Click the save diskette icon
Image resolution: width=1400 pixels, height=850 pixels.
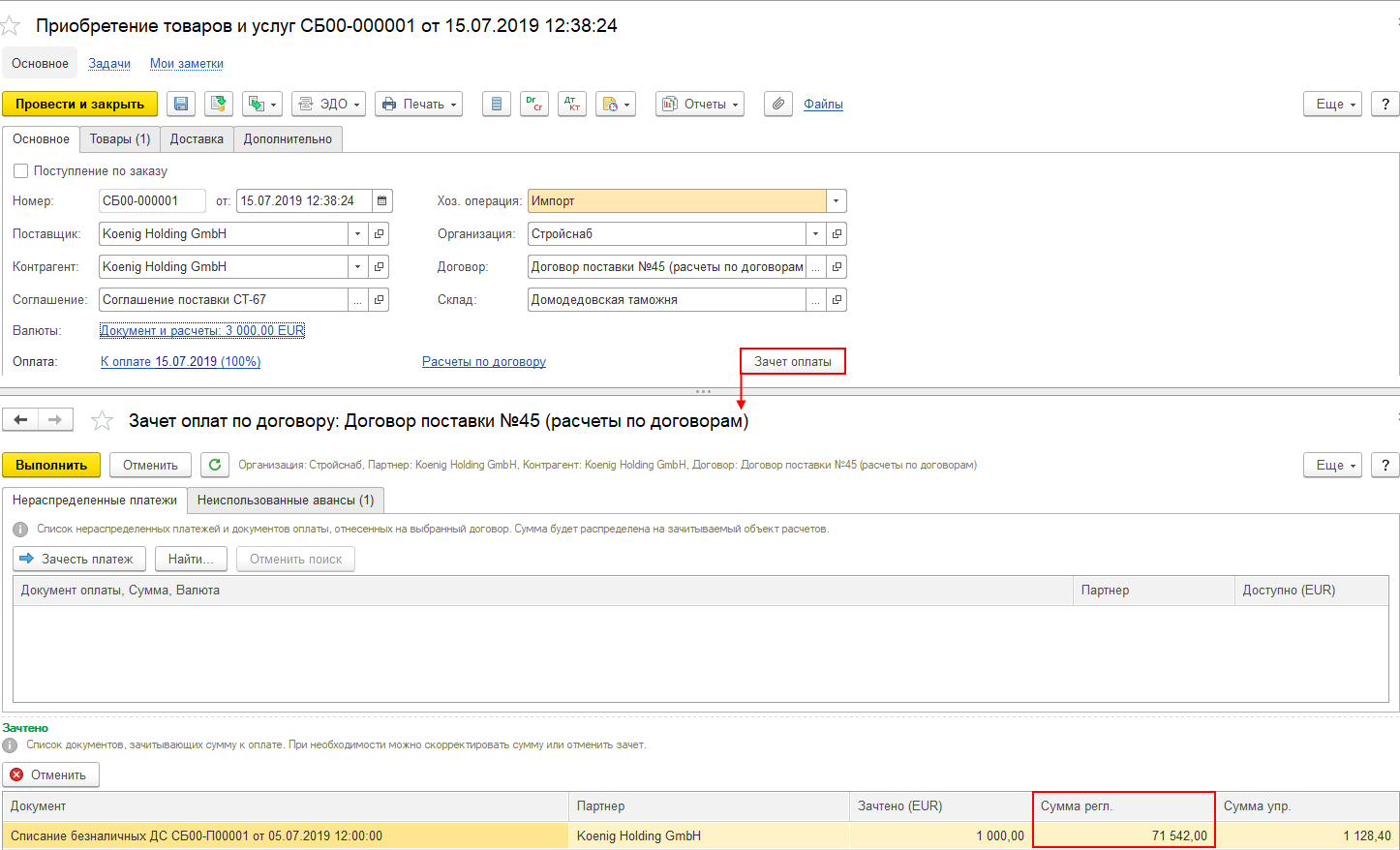[181, 104]
